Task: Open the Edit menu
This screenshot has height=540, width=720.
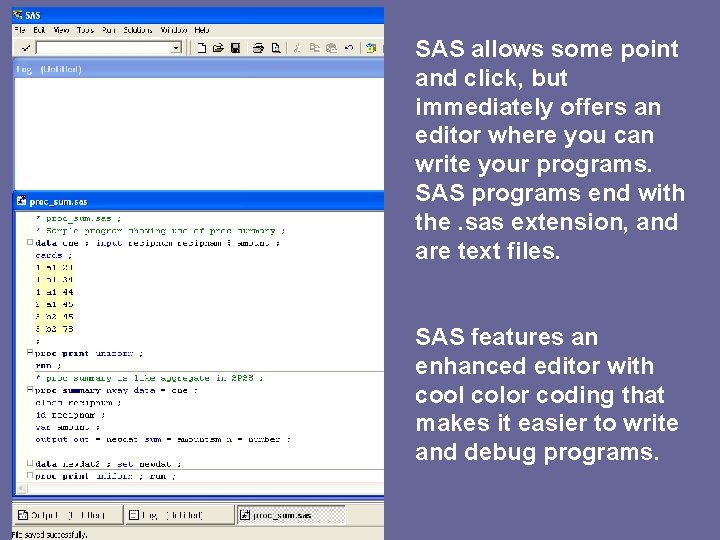Action: click(39, 30)
